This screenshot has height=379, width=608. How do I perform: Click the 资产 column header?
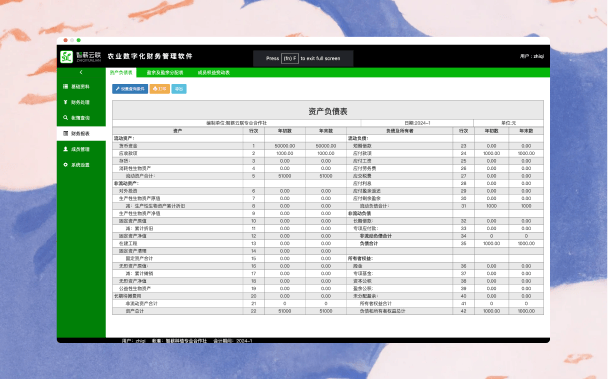[178, 131]
